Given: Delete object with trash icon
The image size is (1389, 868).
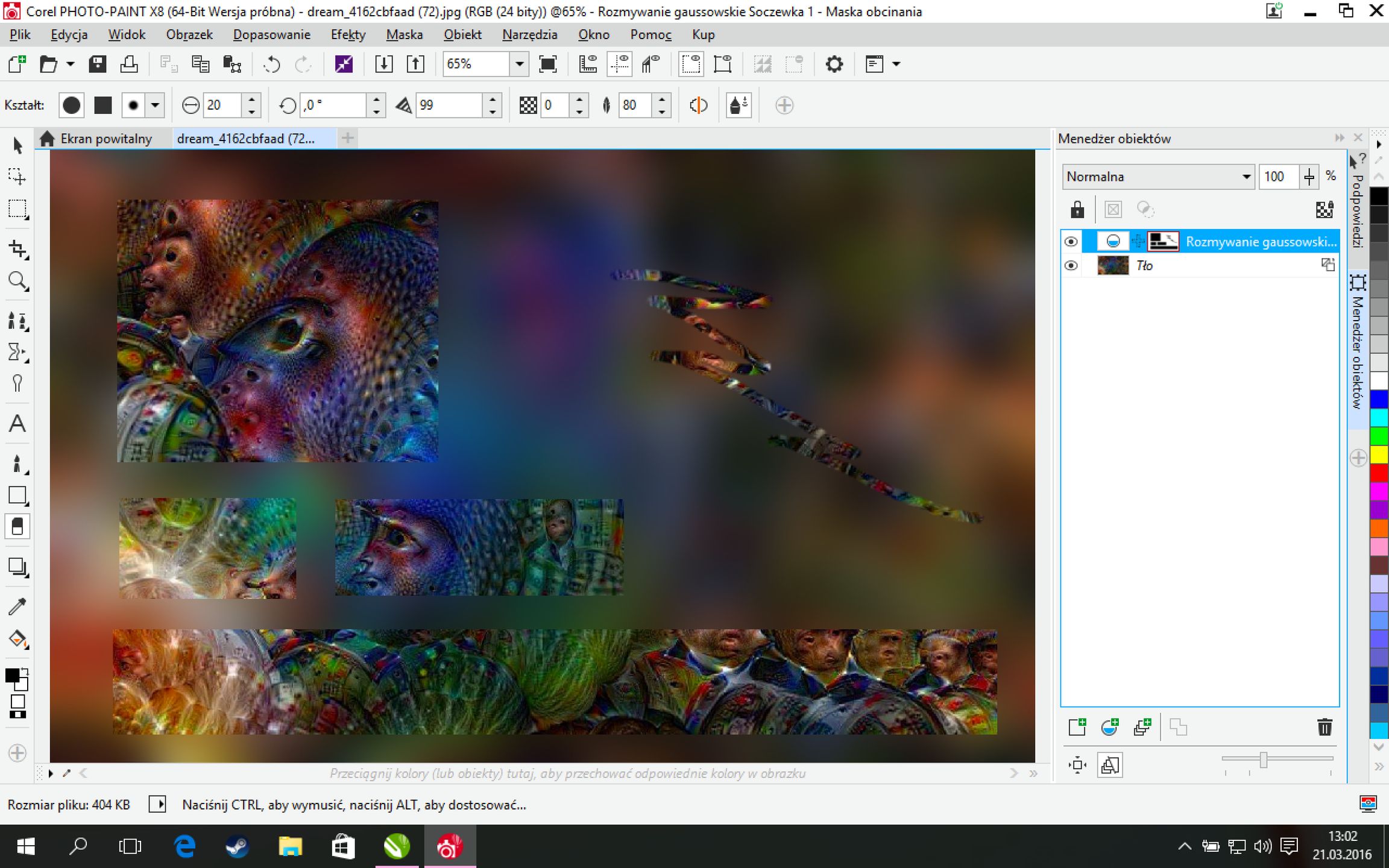Looking at the screenshot, I should (1324, 728).
